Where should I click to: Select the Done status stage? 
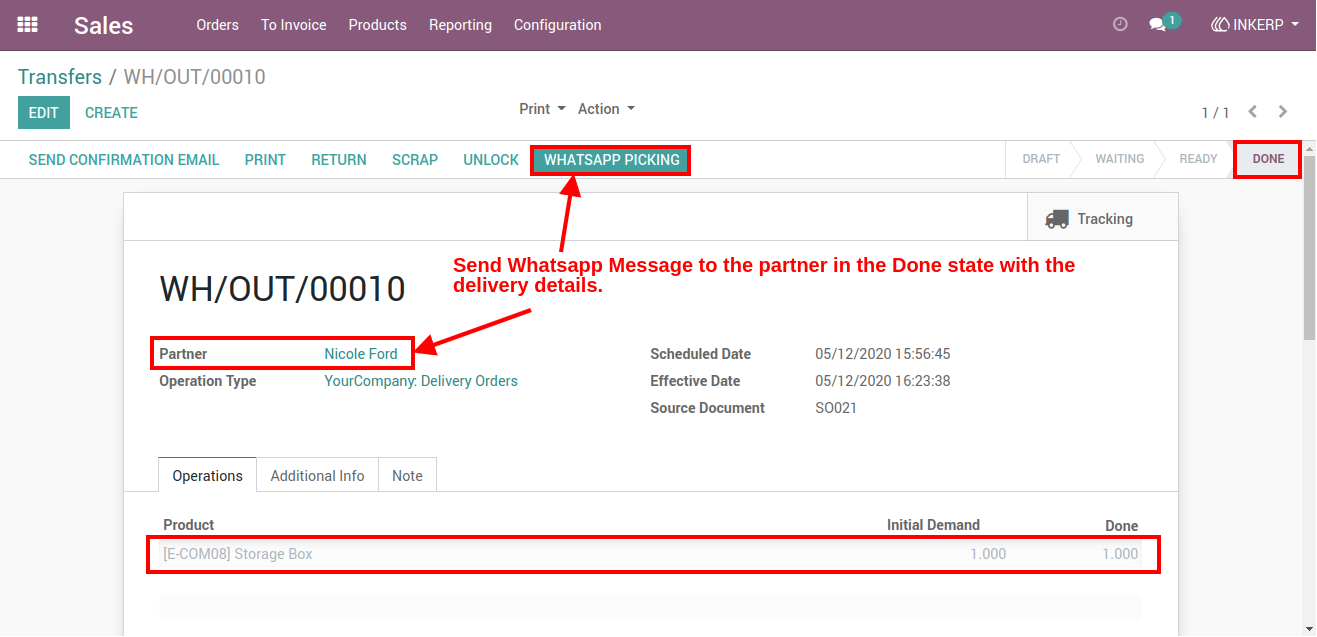[x=1268, y=159]
